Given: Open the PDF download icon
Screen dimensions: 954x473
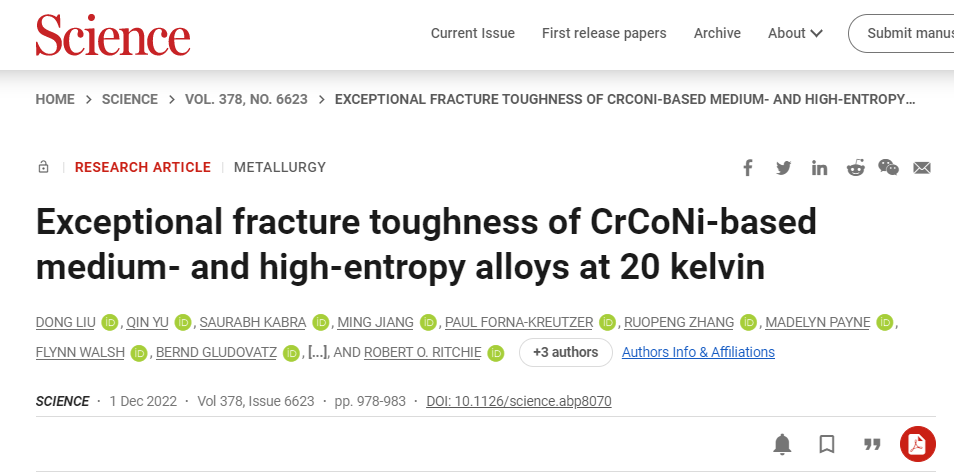Looking at the screenshot, I should pyautogui.click(x=917, y=444).
